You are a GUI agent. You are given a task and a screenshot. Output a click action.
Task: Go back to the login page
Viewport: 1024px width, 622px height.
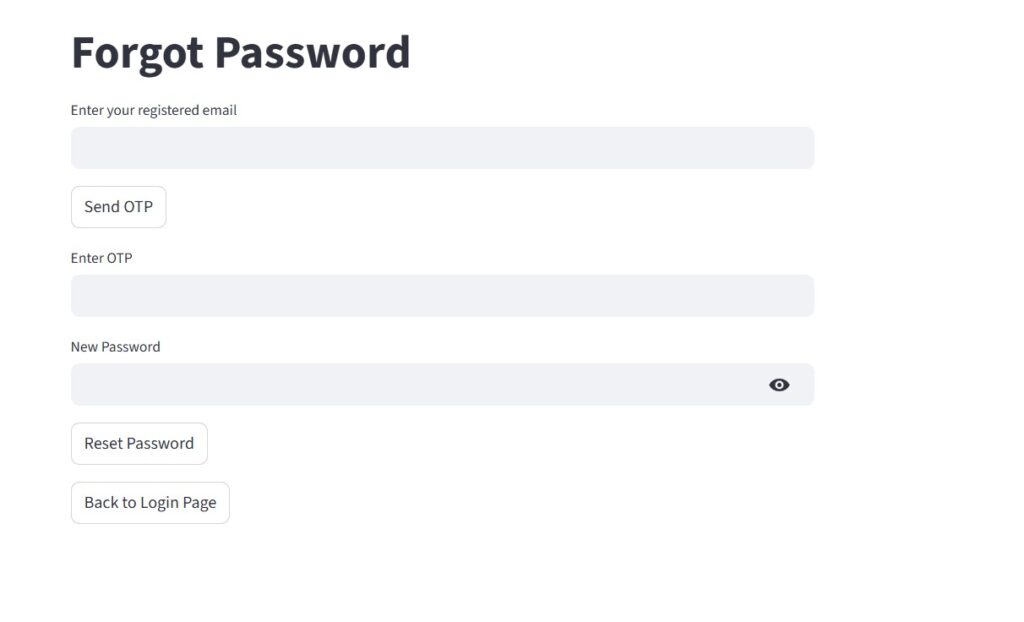pos(150,503)
